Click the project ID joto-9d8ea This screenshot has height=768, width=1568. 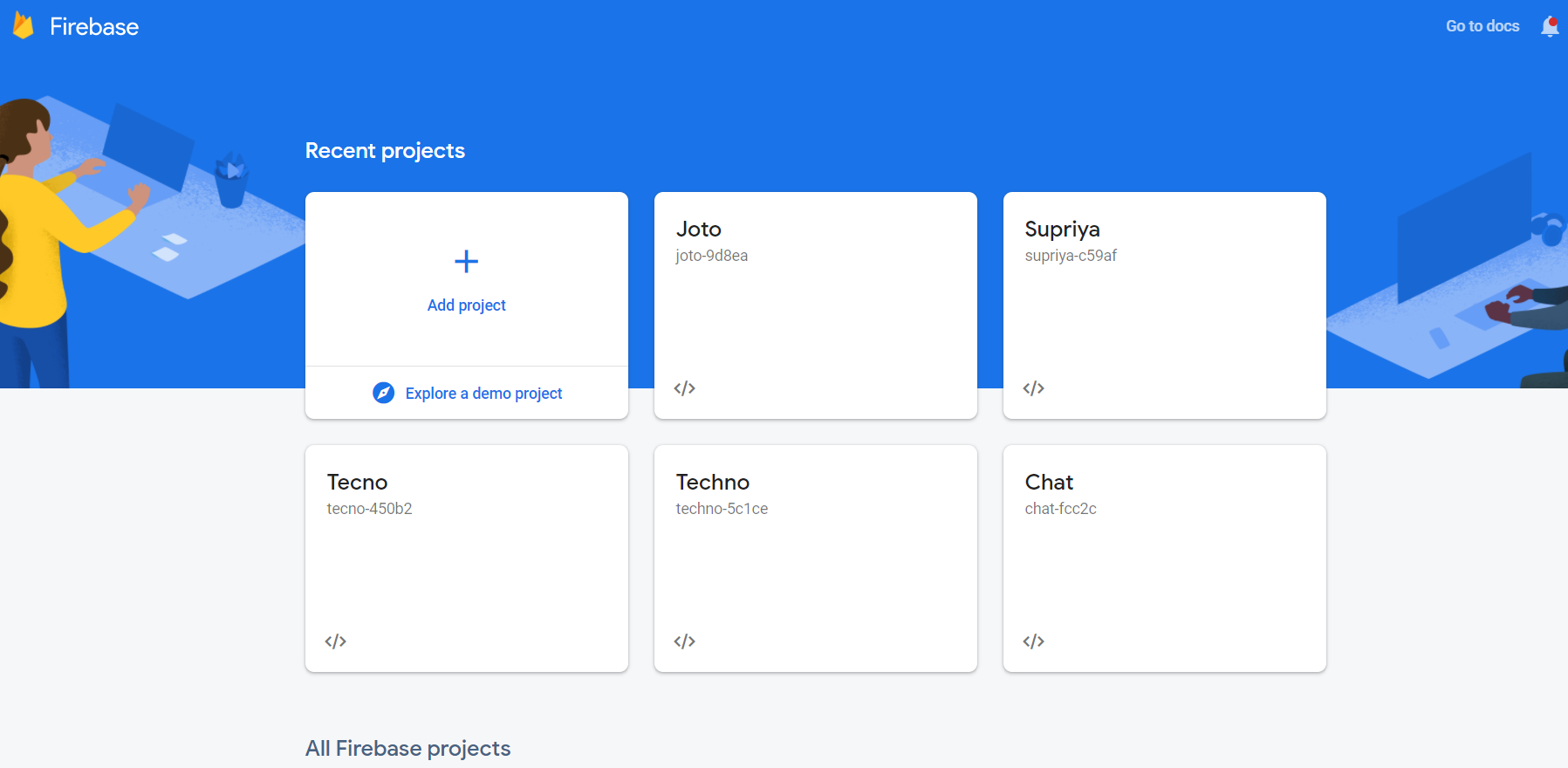point(712,256)
